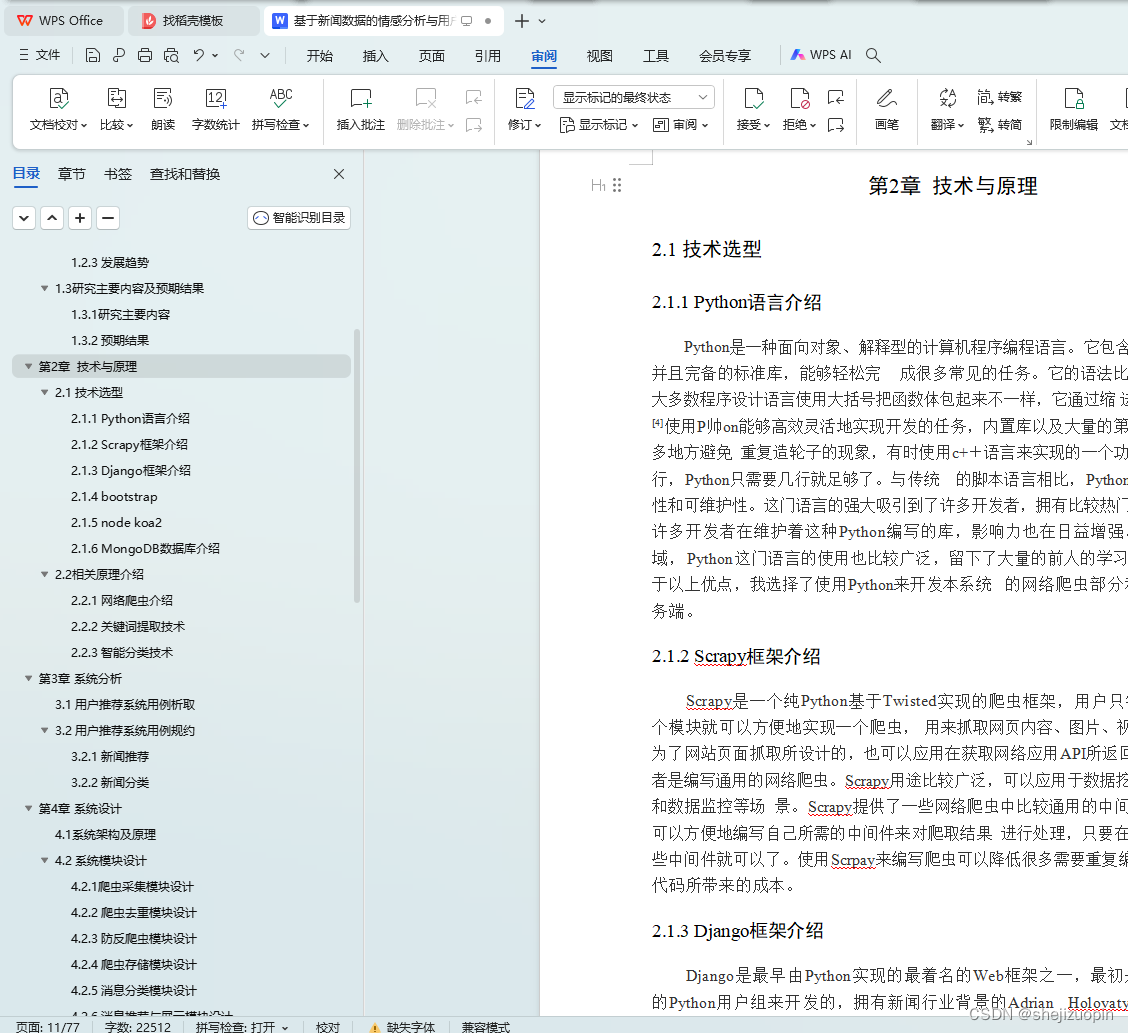
Task: Open the 会员专享 tab
Action: (724, 55)
